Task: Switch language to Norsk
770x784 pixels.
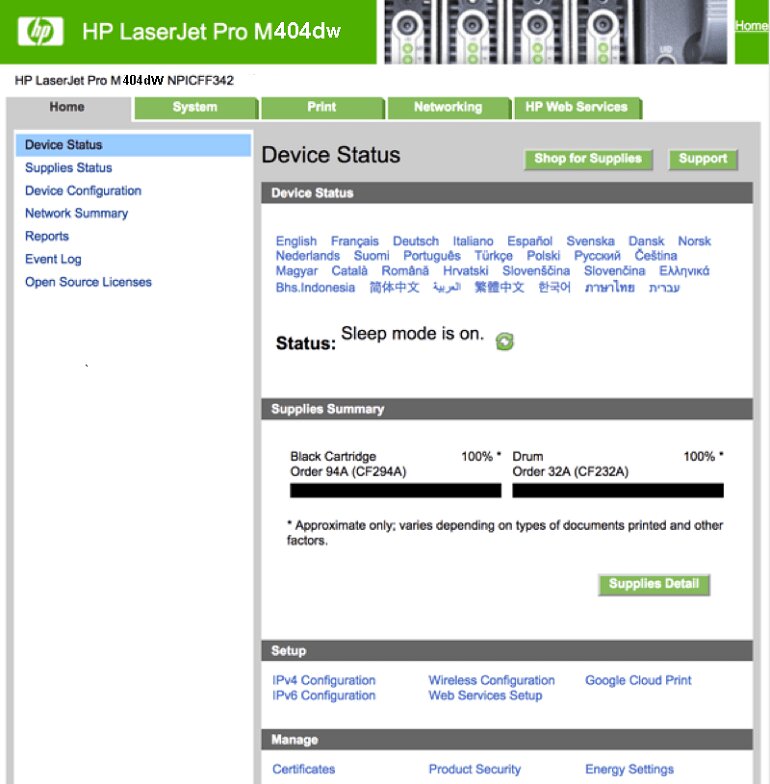Action: tap(694, 241)
